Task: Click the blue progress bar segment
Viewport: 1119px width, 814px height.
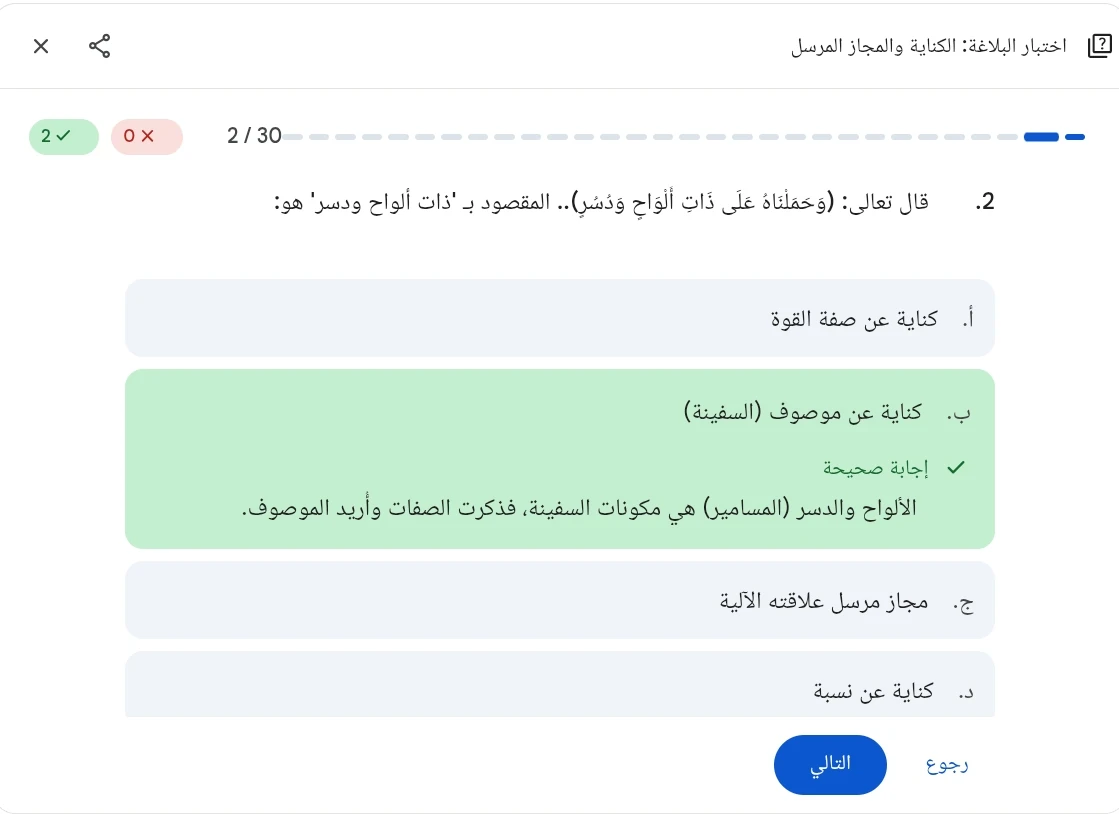Action: (x=1041, y=137)
